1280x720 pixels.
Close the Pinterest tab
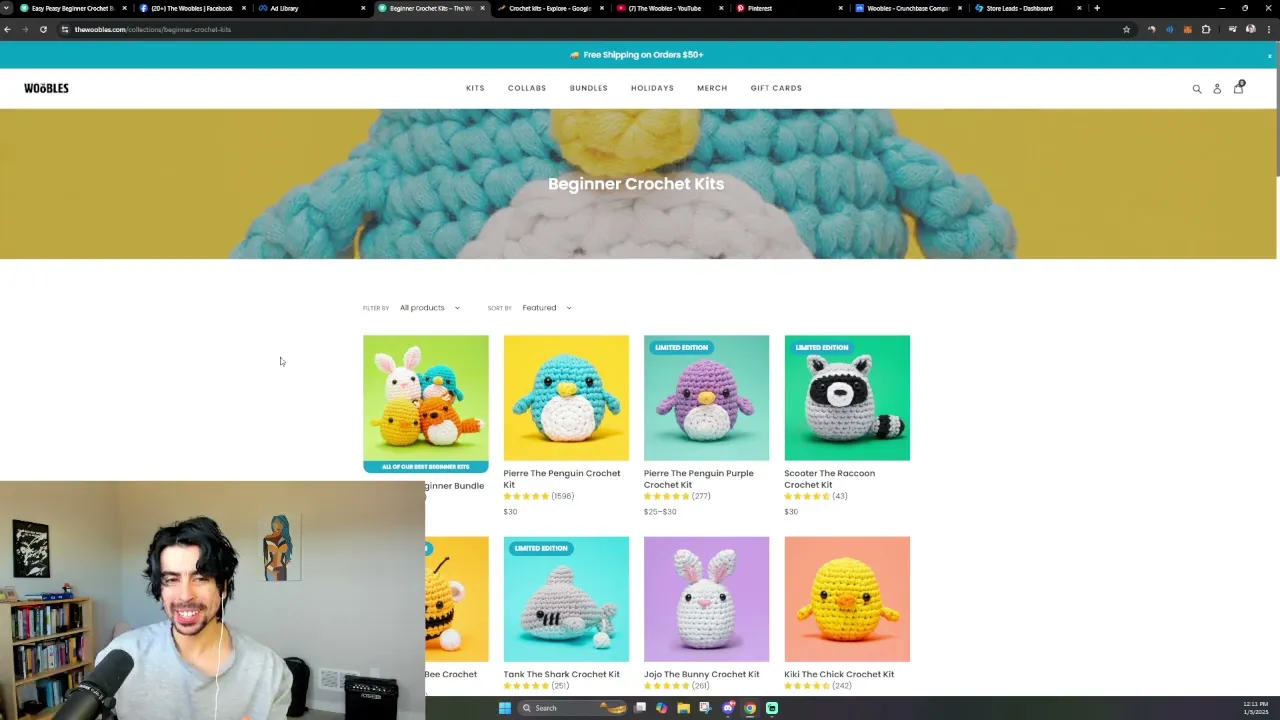(x=839, y=8)
